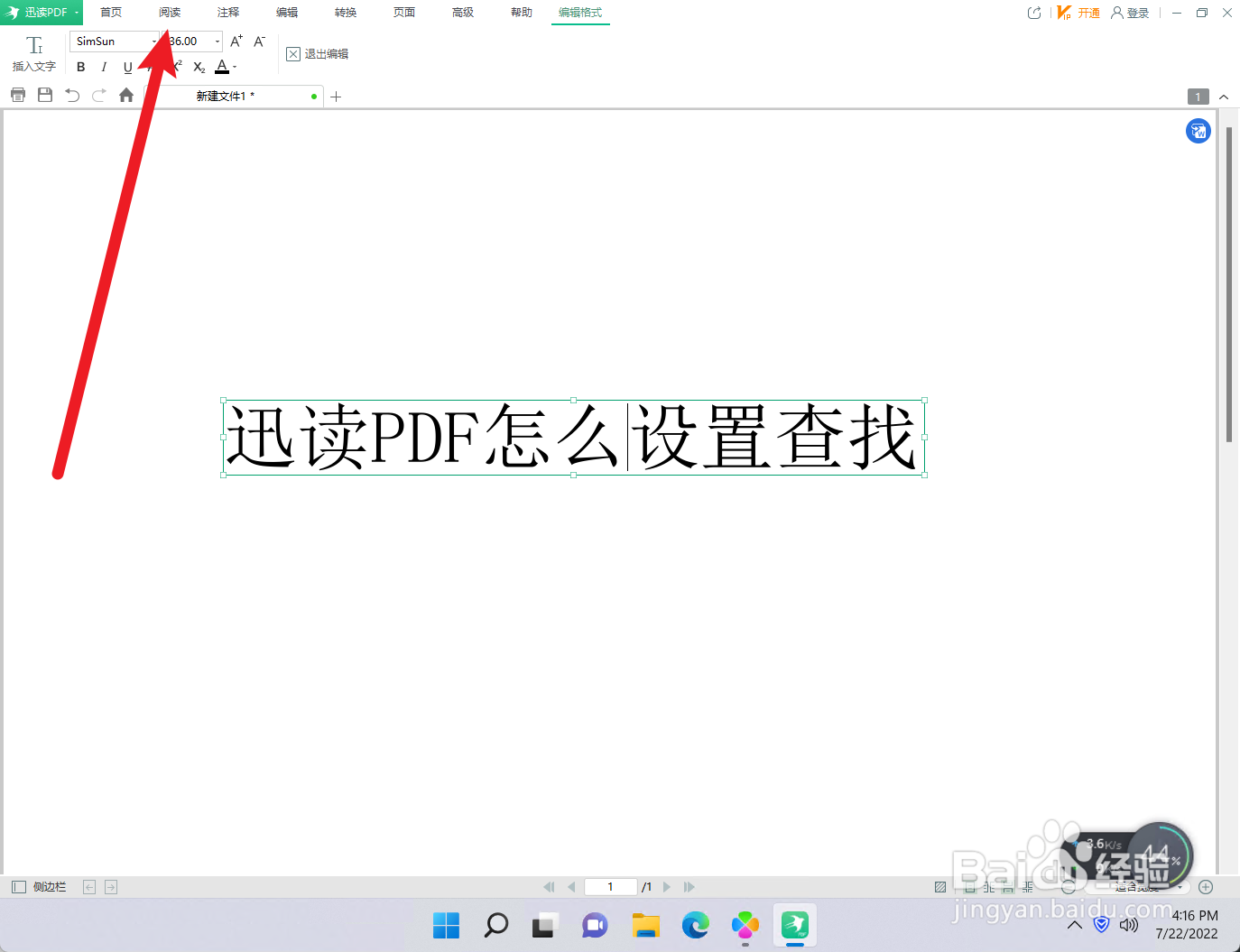This screenshot has width=1240, height=952.
Task: Click 开通 VIP link
Action: click(1078, 13)
